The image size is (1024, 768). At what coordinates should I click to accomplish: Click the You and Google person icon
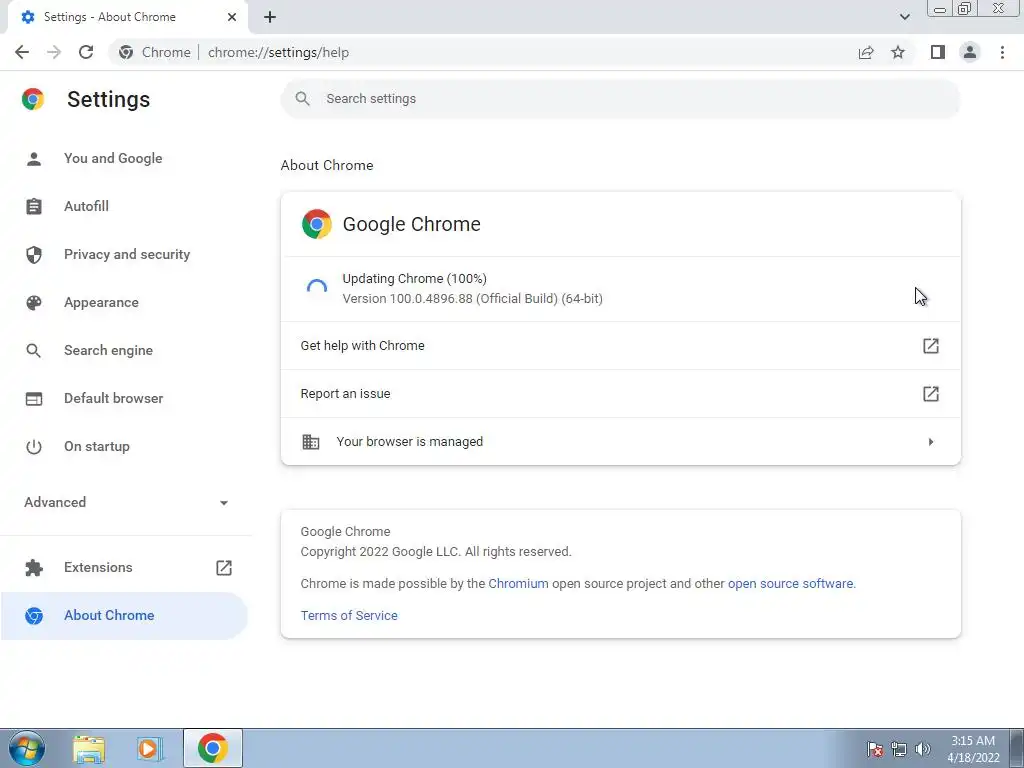(34, 159)
